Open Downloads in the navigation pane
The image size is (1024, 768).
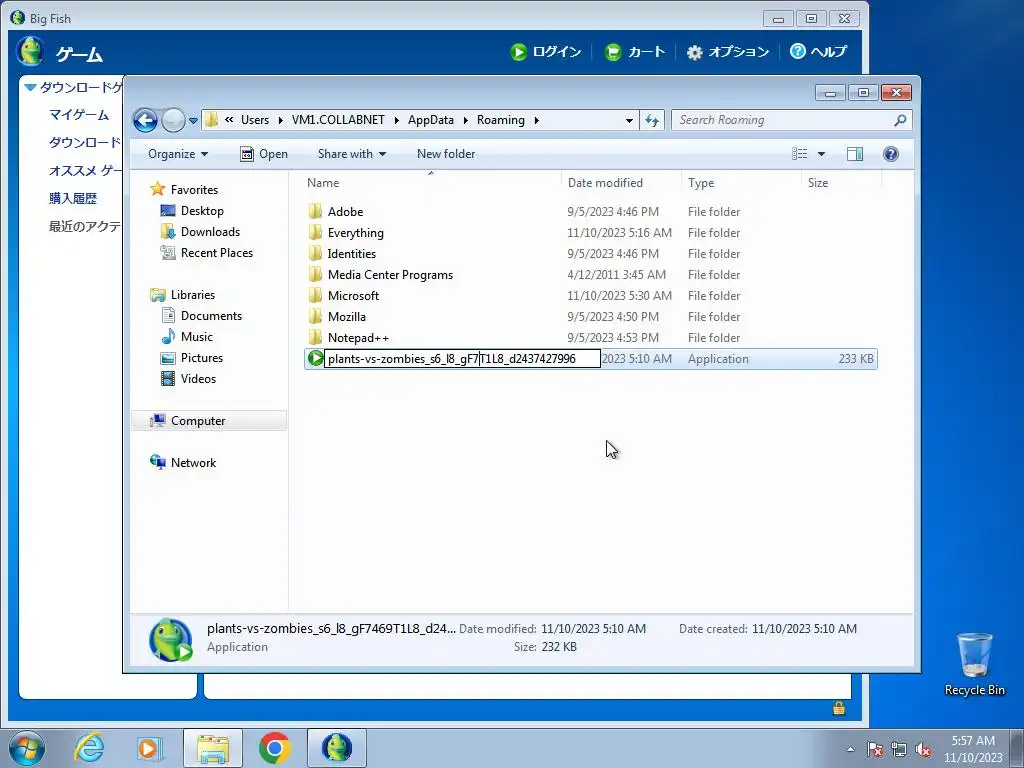[x=210, y=232]
